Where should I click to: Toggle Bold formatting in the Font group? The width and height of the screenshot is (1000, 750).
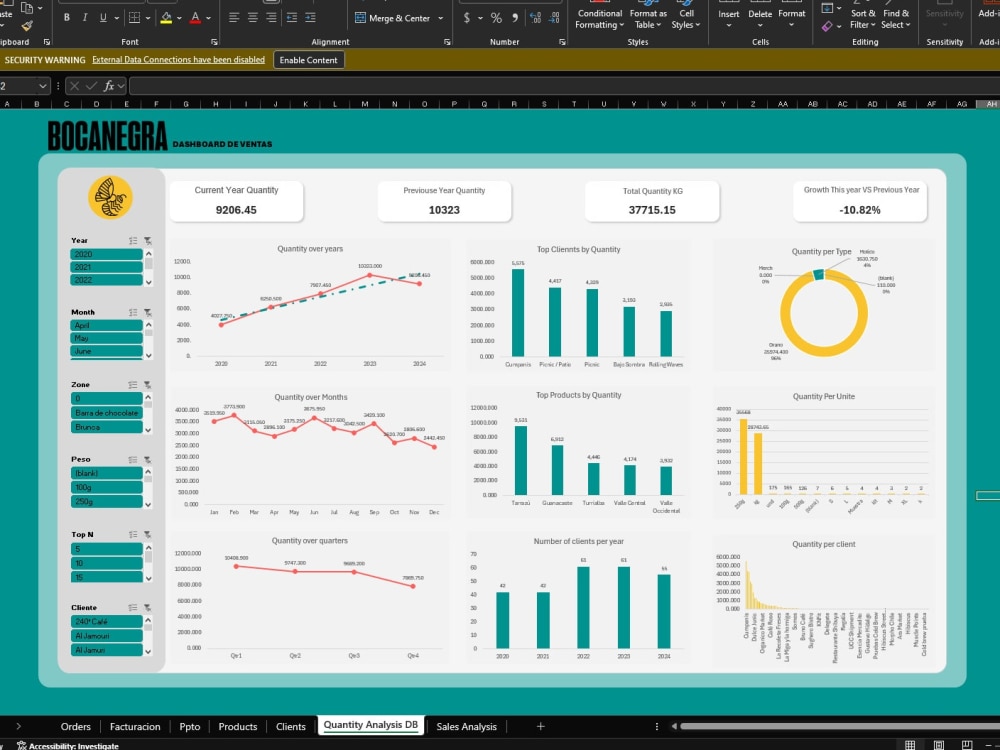(67, 18)
